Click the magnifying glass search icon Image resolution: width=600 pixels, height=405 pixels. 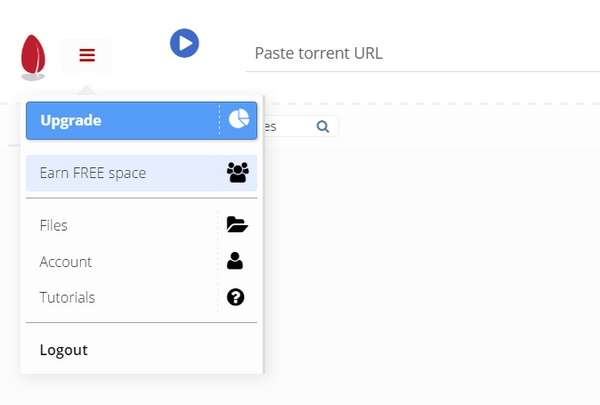[323, 126]
